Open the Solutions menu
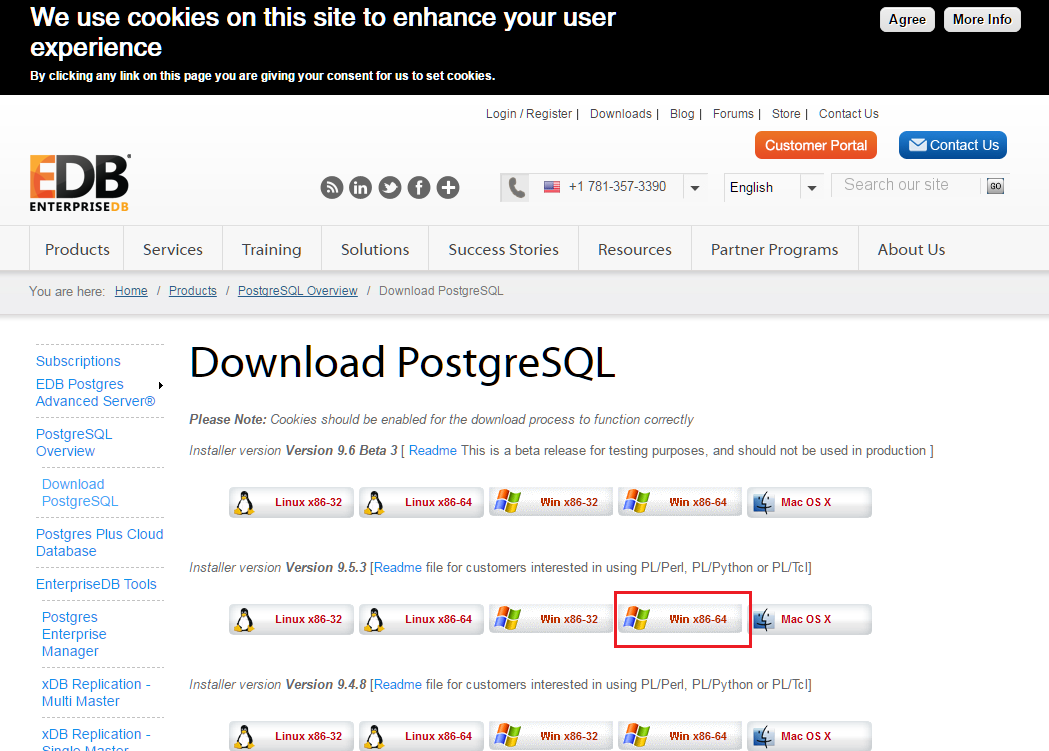 pyautogui.click(x=375, y=249)
